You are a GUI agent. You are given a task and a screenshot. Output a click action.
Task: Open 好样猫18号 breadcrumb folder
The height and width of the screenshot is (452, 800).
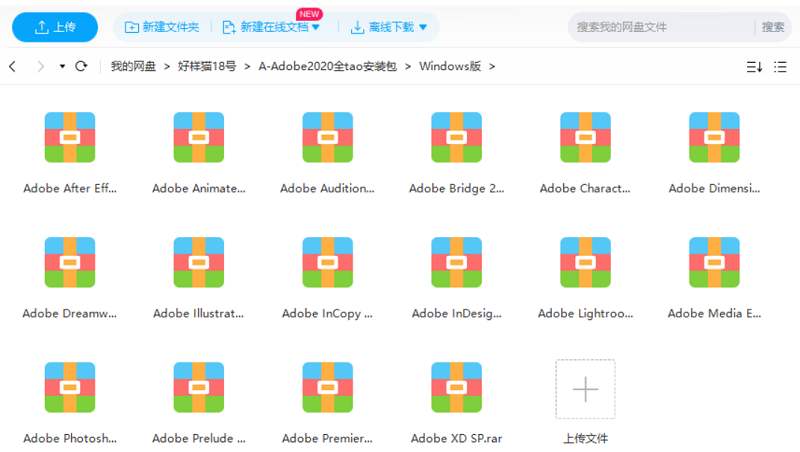pyautogui.click(x=206, y=67)
